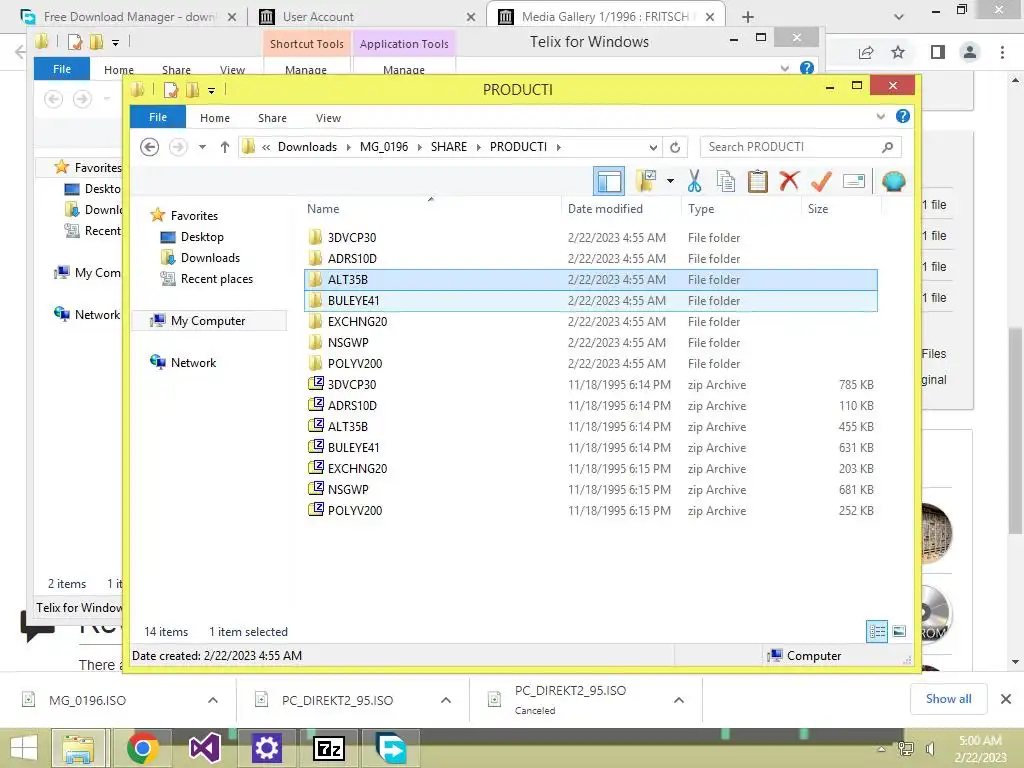The height and width of the screenshot is (768, 1024).
Task: Click the Cut scissors icon
Action: click(x=694, y=181)
